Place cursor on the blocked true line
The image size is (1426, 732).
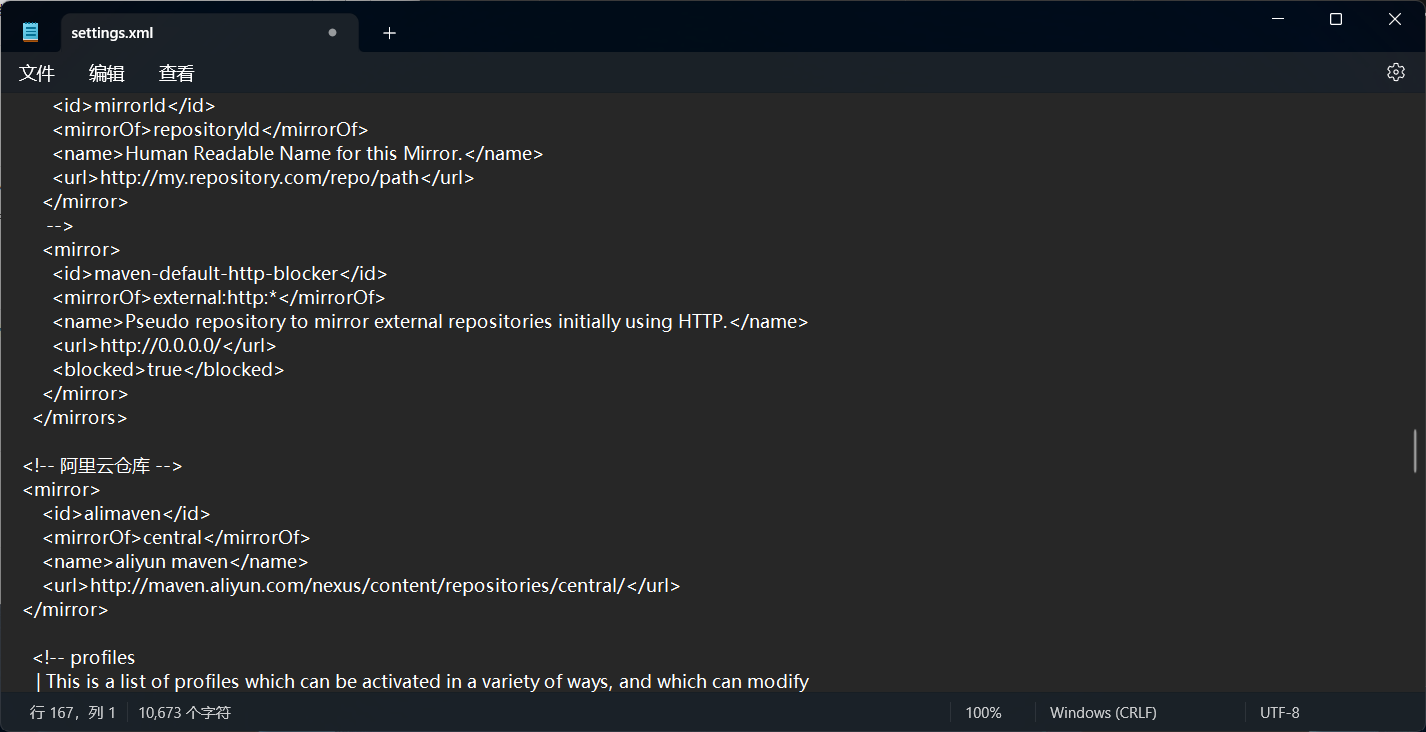[x=168, y=370]
